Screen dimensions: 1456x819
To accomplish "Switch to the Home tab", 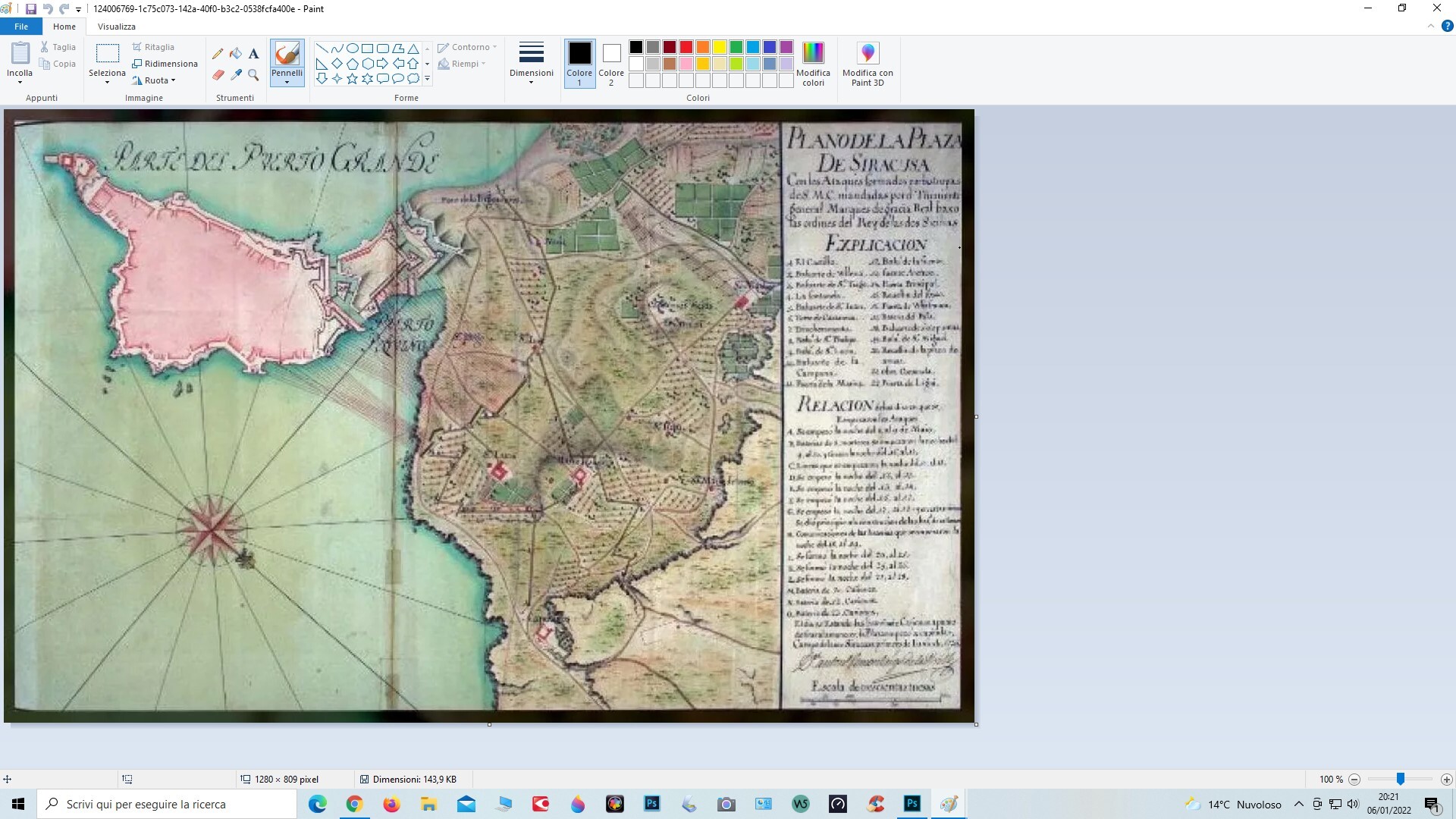I will 64,27.
